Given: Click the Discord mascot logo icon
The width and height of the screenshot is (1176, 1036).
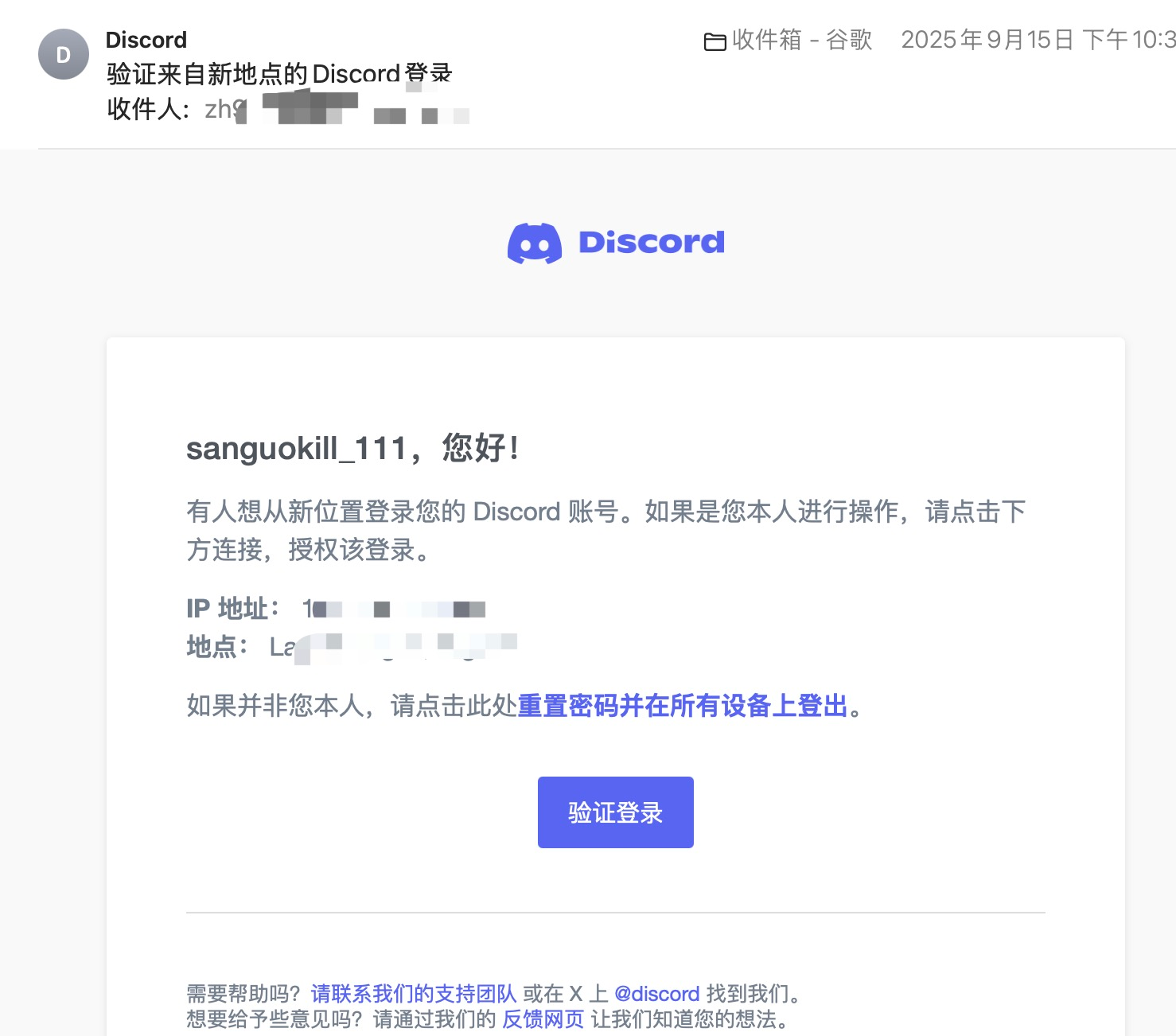Looking at the screenshot, I should point(535,243).
